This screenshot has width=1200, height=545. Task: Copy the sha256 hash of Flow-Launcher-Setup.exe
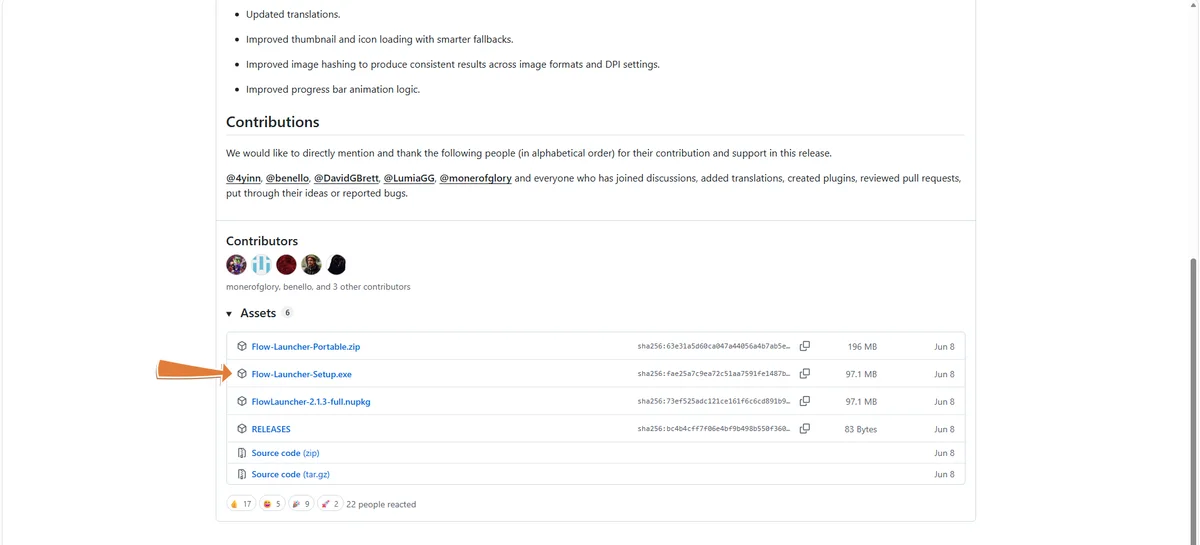point(805,374)
